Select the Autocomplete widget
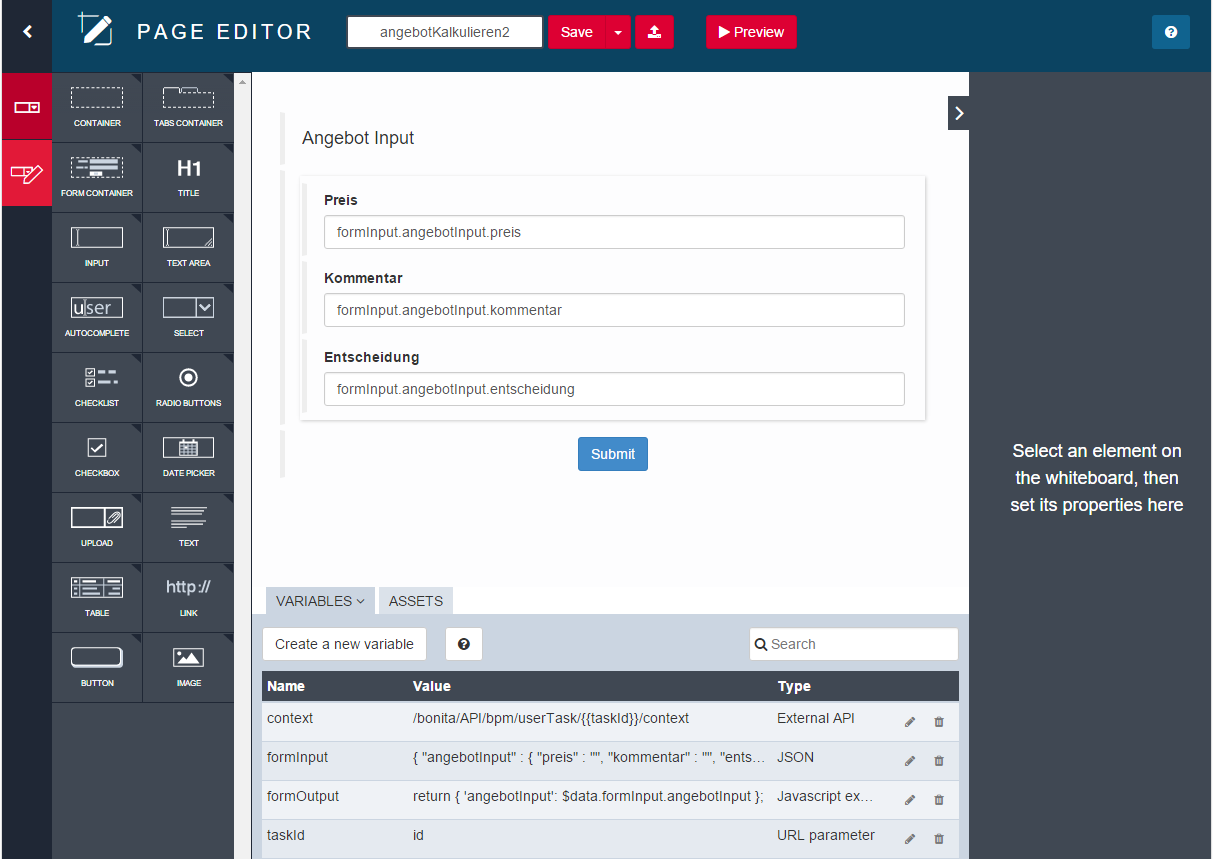Image resolution: width=1213 pixels, height=859 pixels. click(97, 317)
